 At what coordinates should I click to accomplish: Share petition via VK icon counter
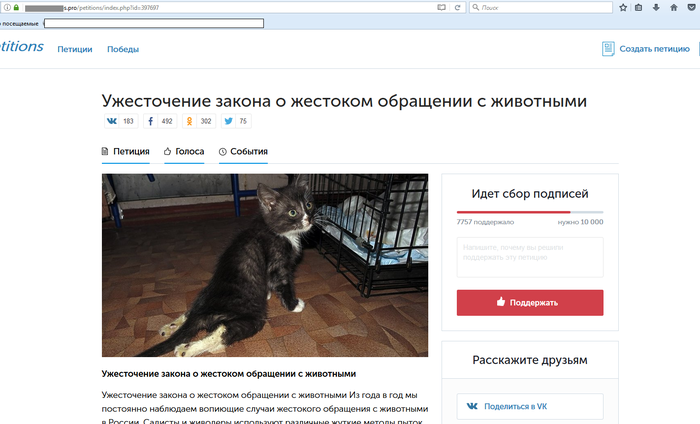(121, 121)
